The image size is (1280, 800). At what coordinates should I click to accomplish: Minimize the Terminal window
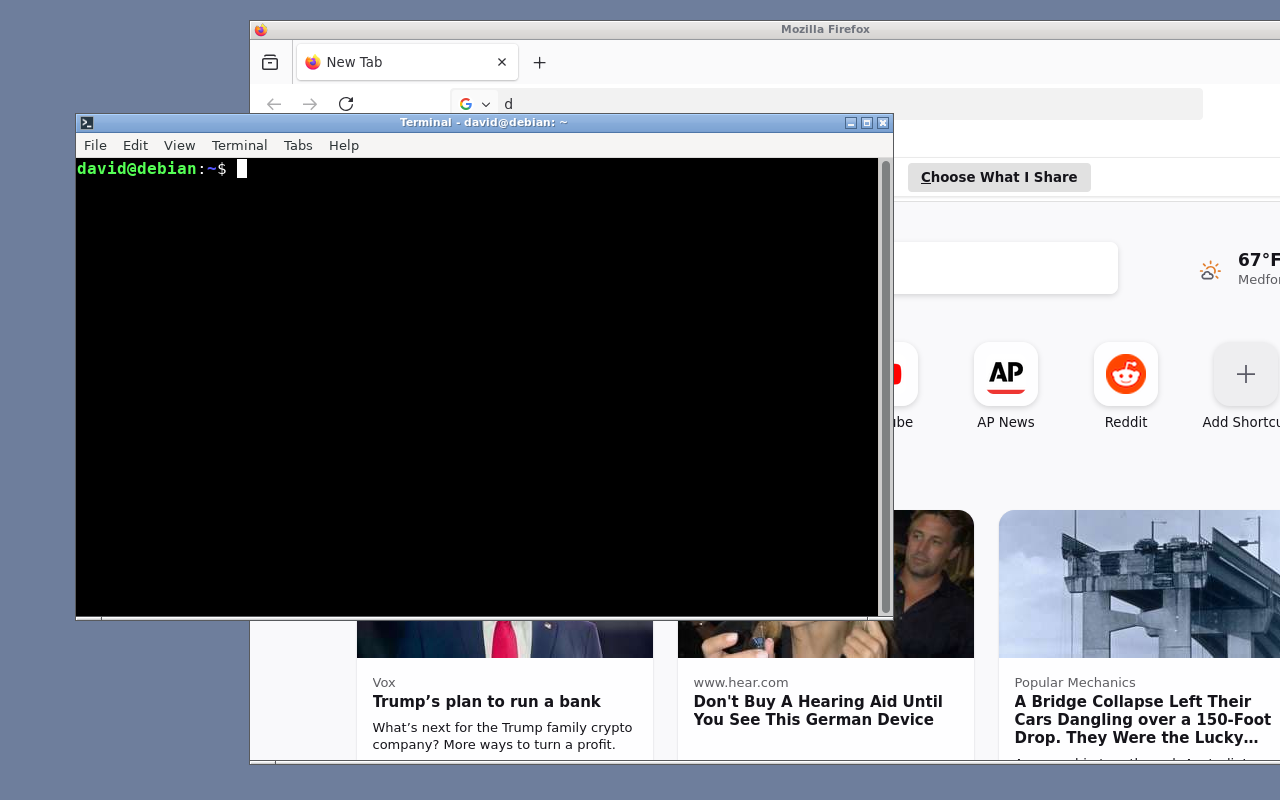click(x=851, y=123)
